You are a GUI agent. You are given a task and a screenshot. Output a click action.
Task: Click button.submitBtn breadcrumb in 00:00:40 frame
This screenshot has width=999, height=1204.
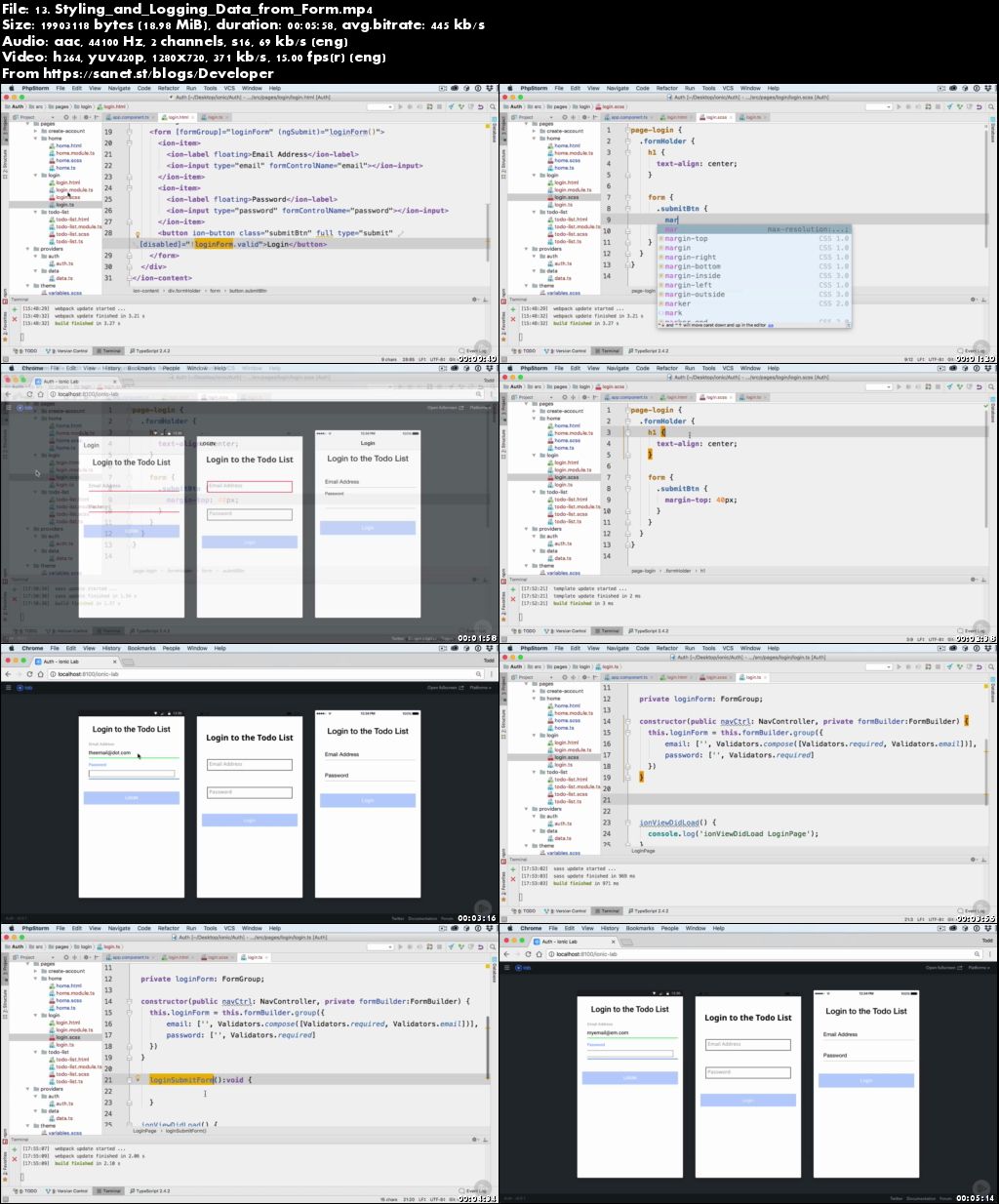coord(249,291)
